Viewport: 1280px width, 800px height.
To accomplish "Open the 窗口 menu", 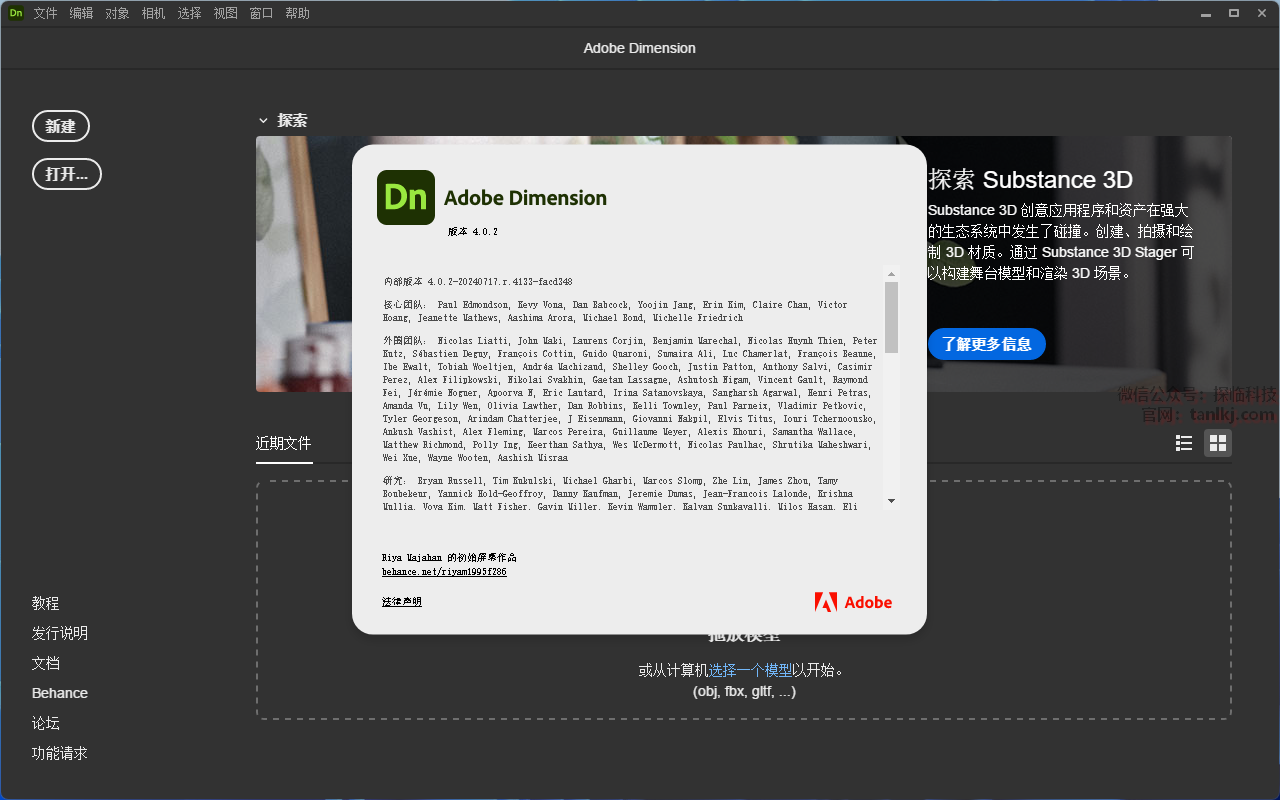I will 261,13.
